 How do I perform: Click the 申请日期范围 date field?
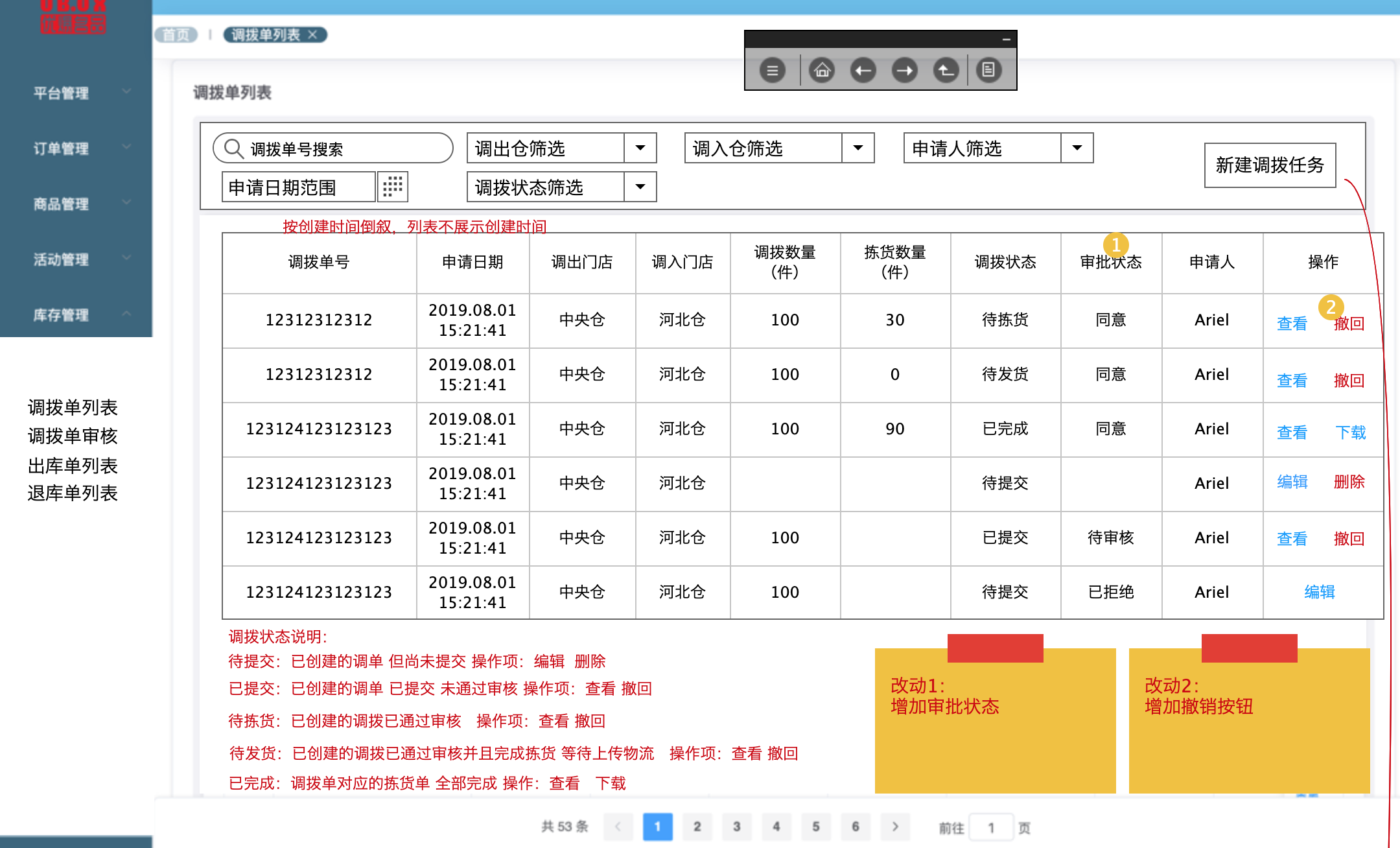[299, 187]
